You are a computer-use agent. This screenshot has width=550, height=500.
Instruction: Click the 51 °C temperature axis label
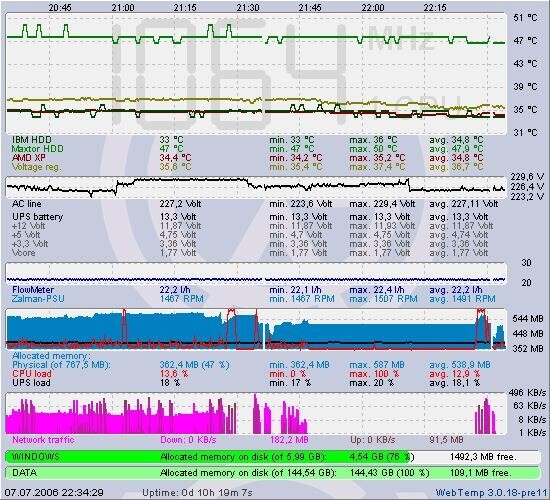point(525,18)
